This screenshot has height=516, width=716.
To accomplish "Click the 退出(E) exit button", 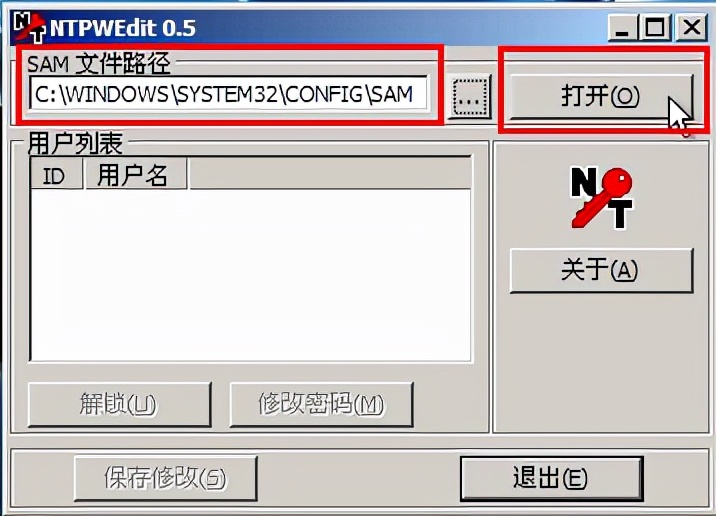I will pos(552,479).
